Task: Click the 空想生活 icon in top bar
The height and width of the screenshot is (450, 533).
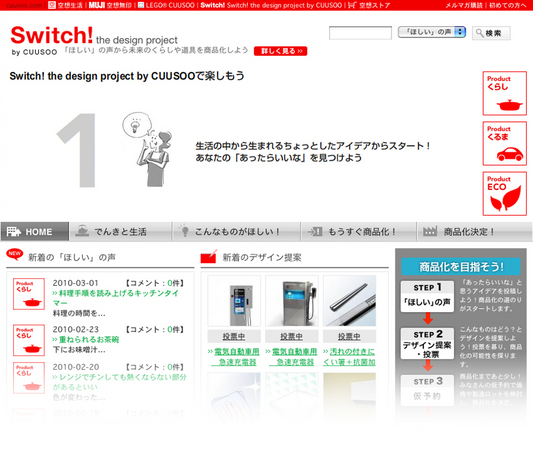Action: pyautogui.click(x=52, y=5)
